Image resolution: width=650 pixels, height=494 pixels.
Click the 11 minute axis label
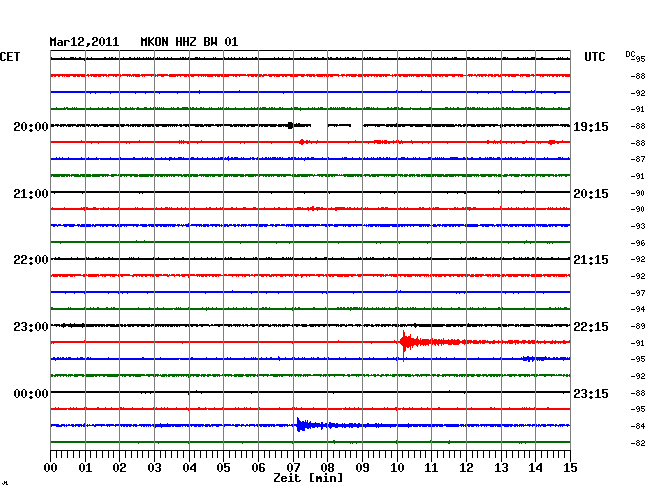[x=431, y=467]
